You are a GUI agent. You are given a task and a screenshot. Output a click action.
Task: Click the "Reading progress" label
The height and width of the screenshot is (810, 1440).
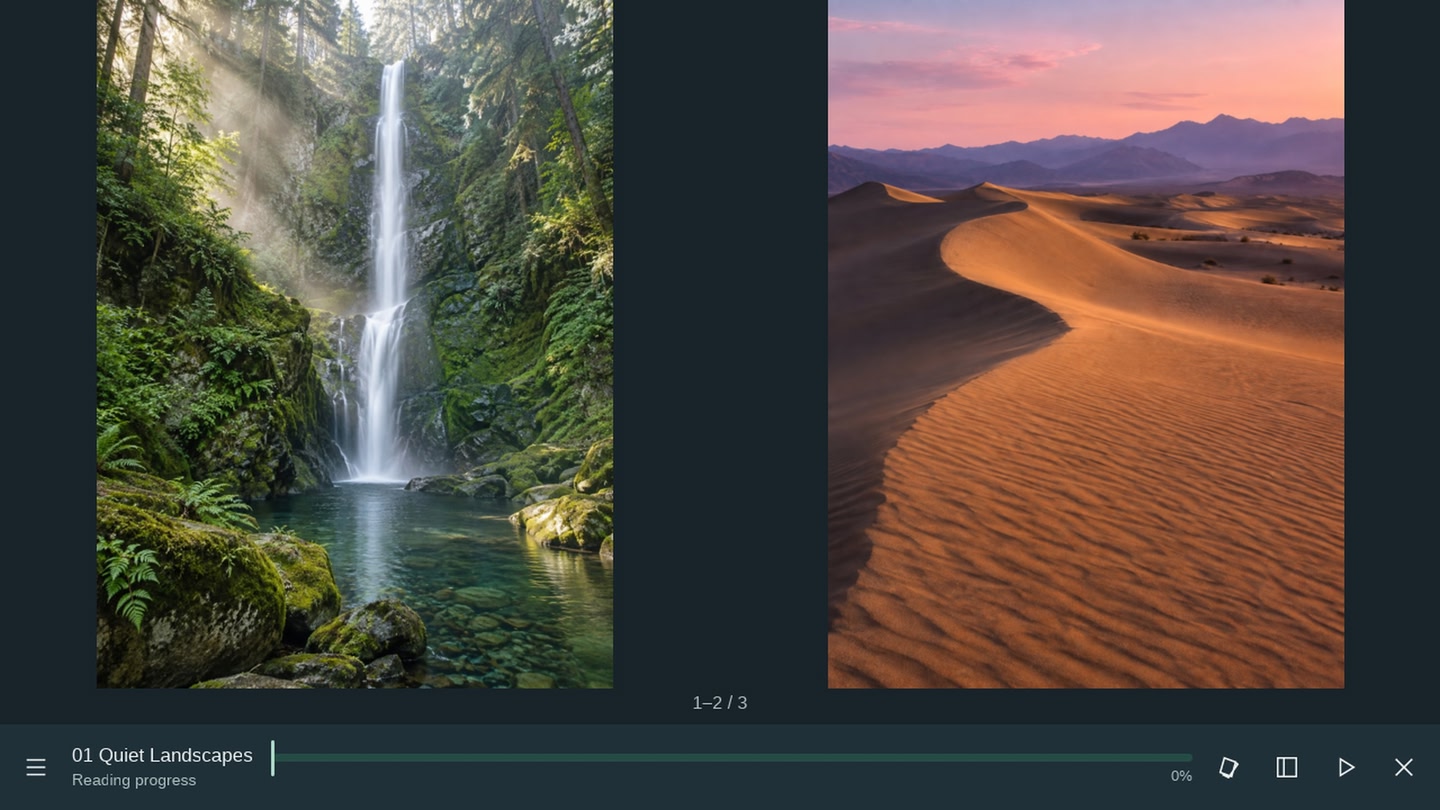tap(134, 780)
